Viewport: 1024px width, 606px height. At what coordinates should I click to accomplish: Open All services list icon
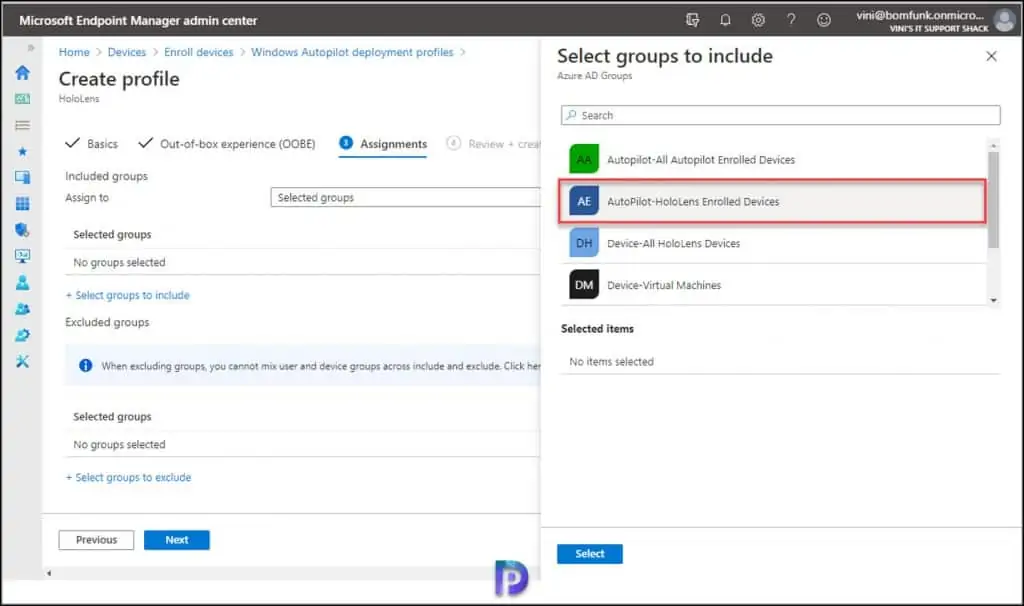coord(22,125)
